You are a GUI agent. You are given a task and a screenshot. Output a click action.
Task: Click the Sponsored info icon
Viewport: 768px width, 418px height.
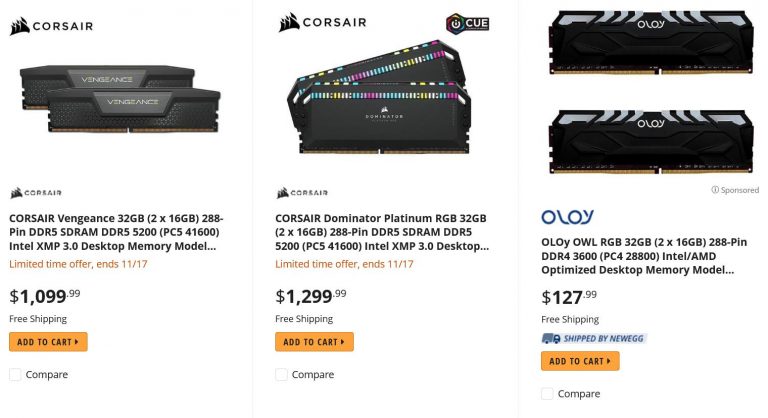point(715,189)
